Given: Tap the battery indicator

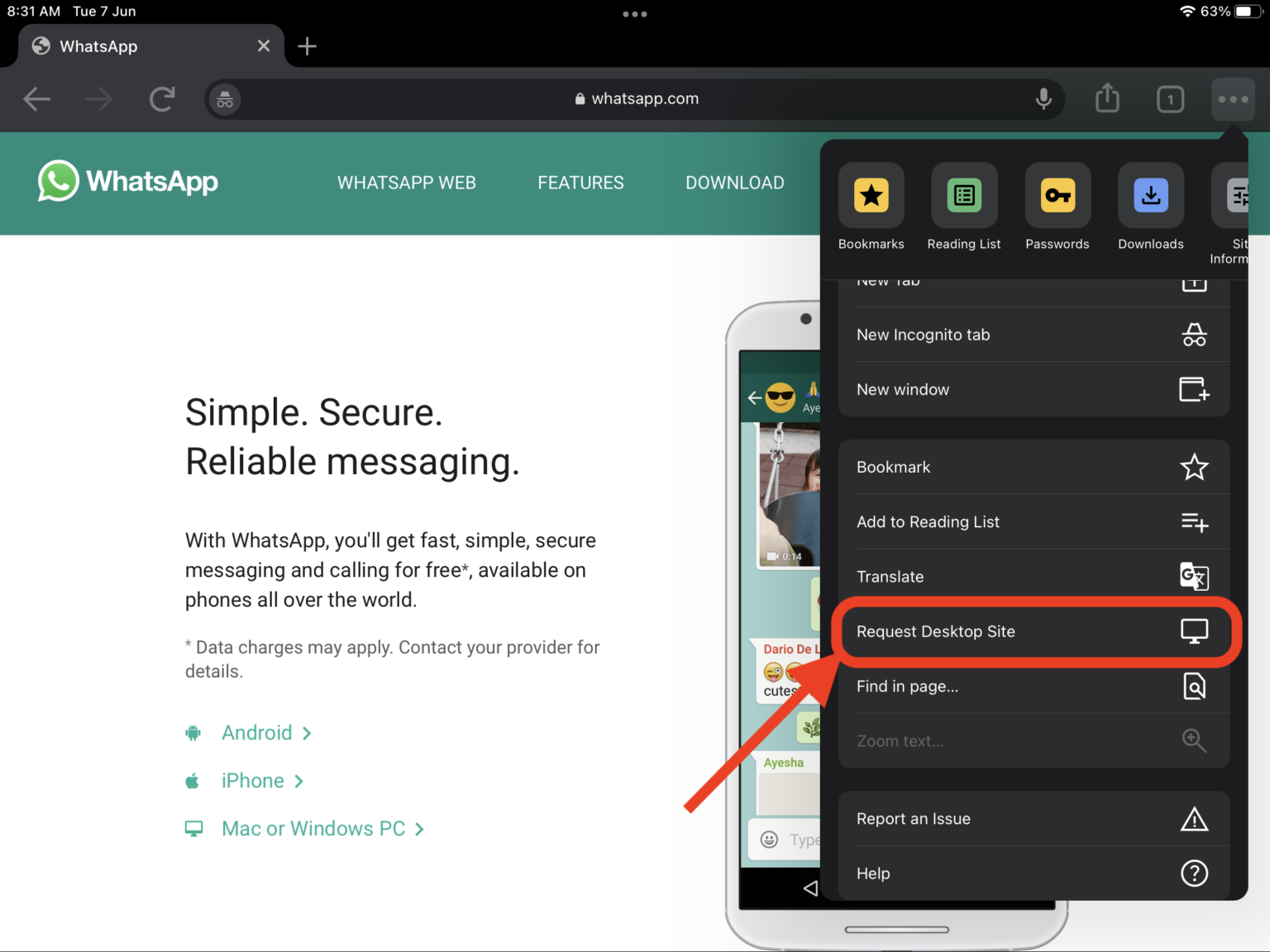Looking at the screenshot, I should coord(1249,12).
